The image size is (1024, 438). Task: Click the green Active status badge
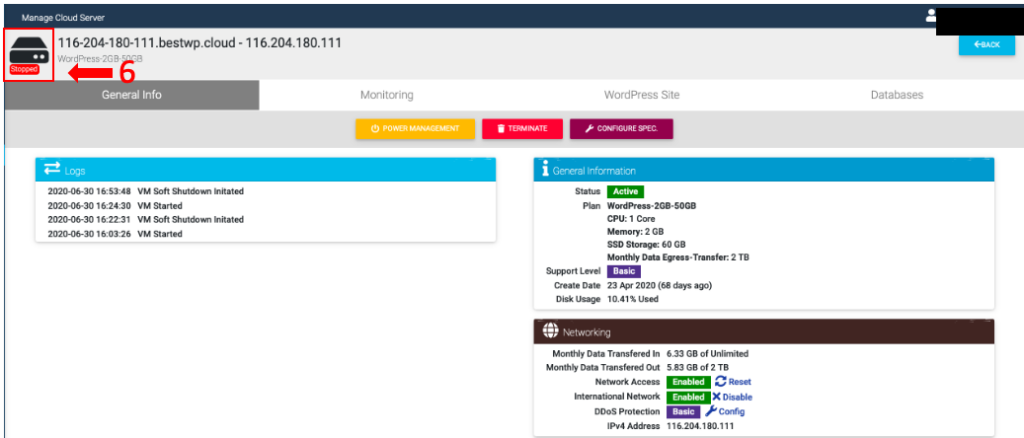point(626,192)
